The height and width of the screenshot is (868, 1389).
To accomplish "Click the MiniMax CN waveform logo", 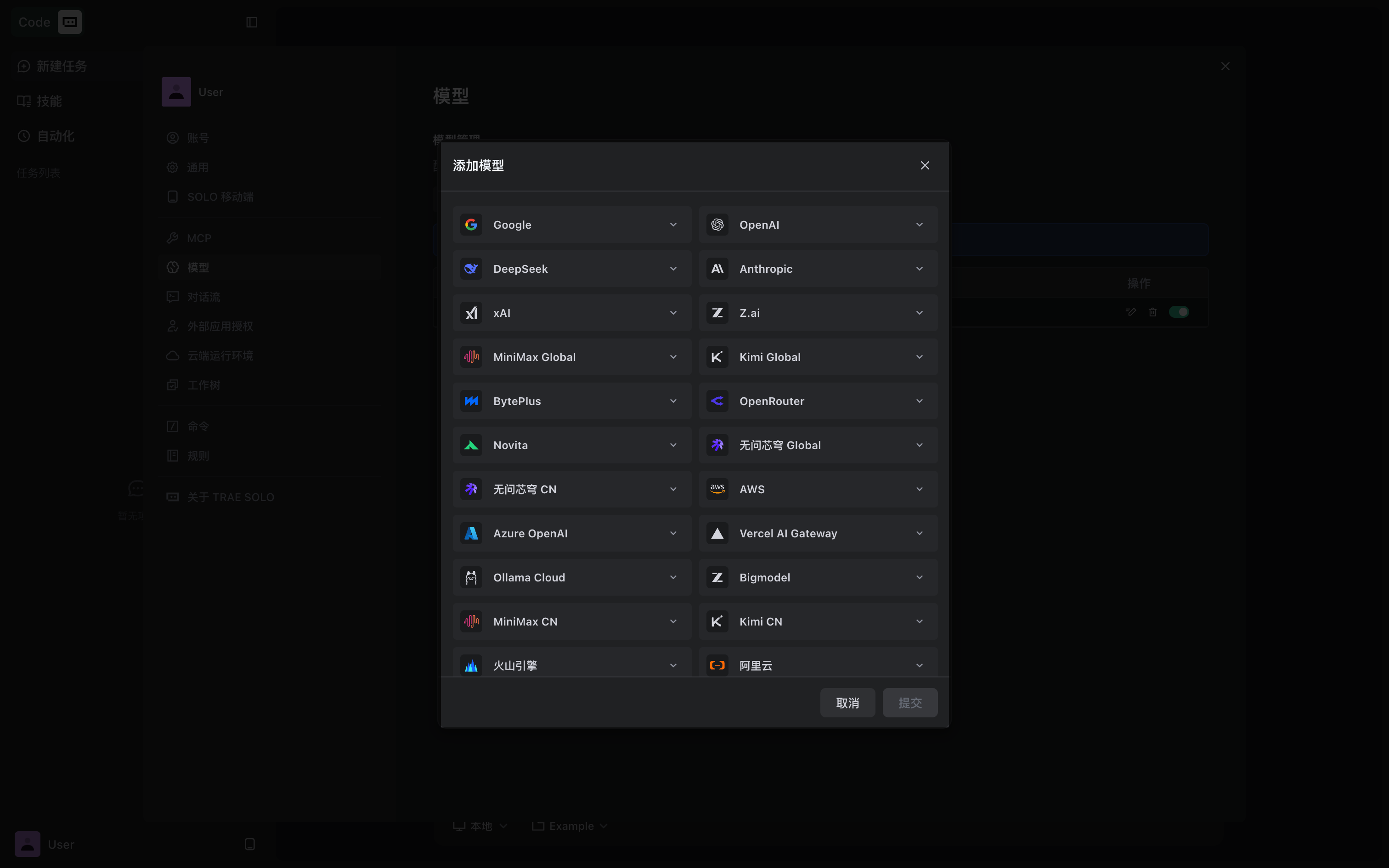I will tap(471, 622).
